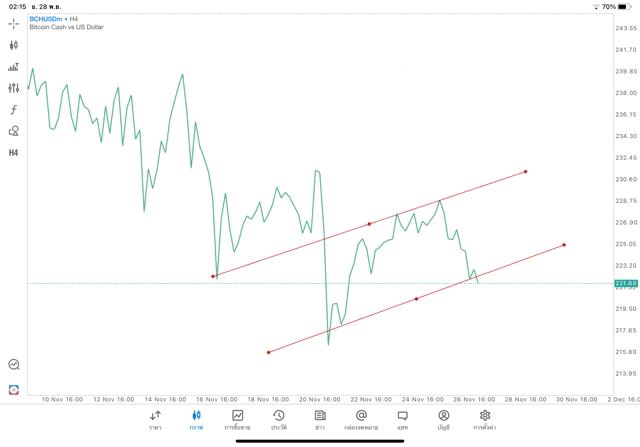Select the กราฟ chart tab
This screenshot has width=640, height=447.
pyautogui.click(x=196, y=419)
